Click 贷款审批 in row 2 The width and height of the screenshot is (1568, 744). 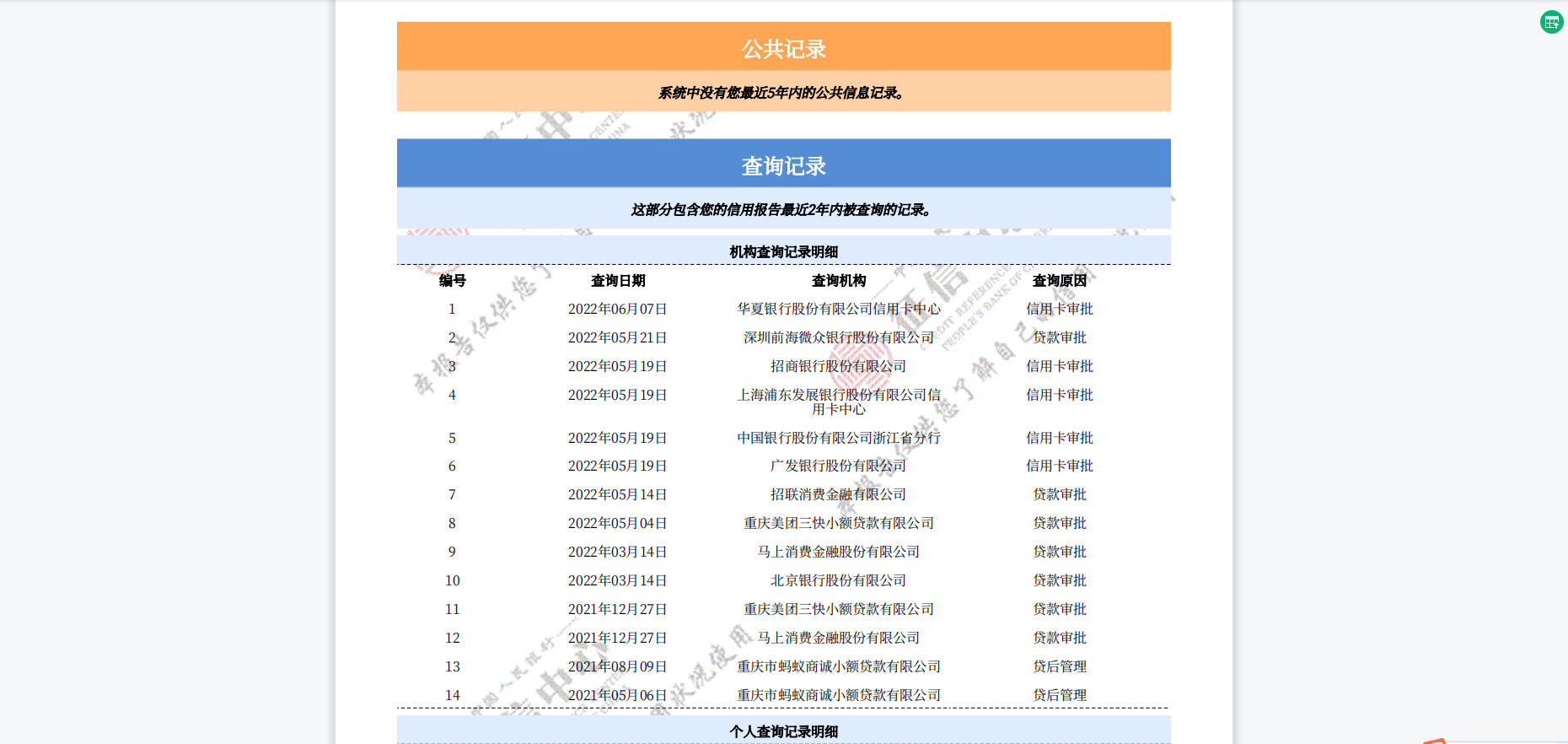[x=1060, y=337]
